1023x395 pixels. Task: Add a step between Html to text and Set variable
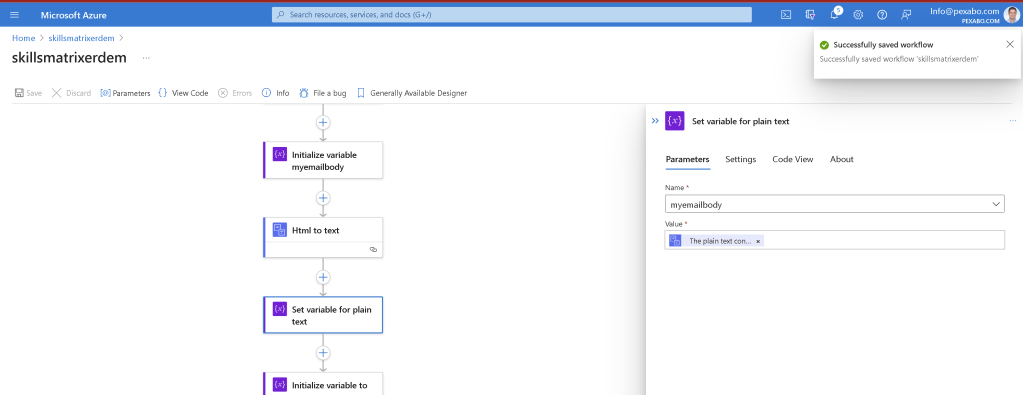(323, 277)
